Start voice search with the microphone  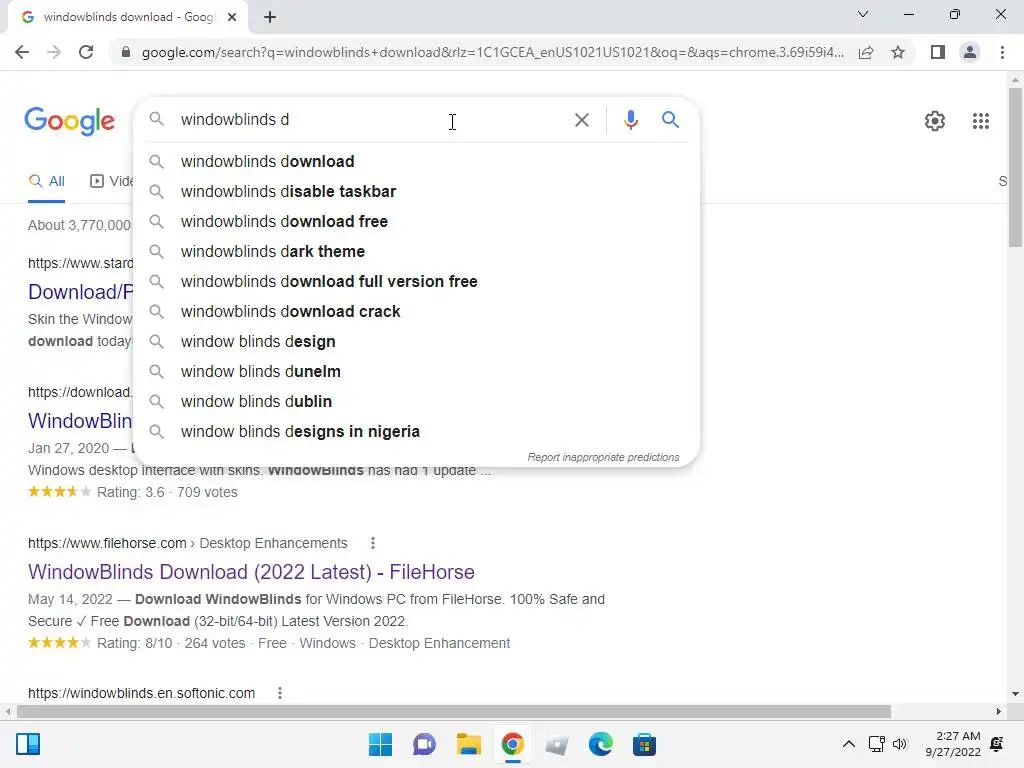[x=630, y=120]
